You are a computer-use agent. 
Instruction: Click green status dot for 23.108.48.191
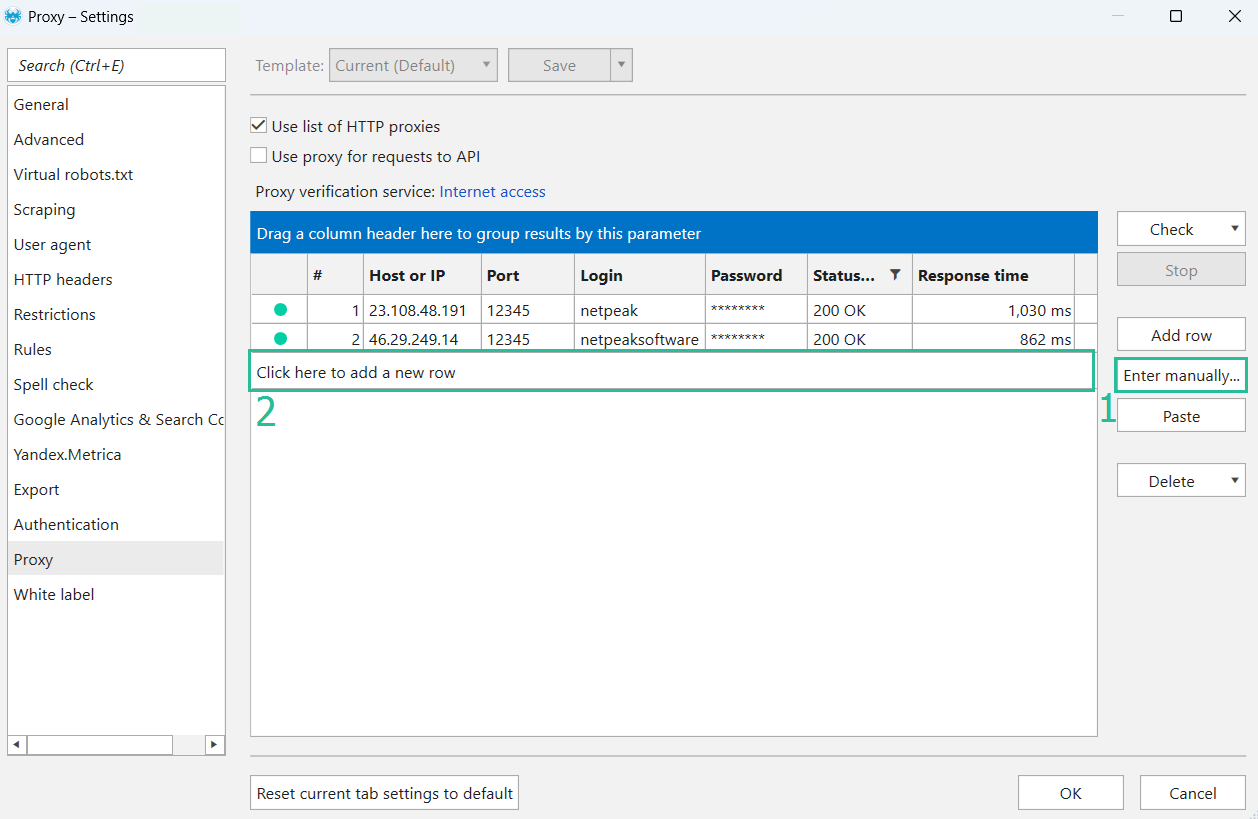click(280, 310)
